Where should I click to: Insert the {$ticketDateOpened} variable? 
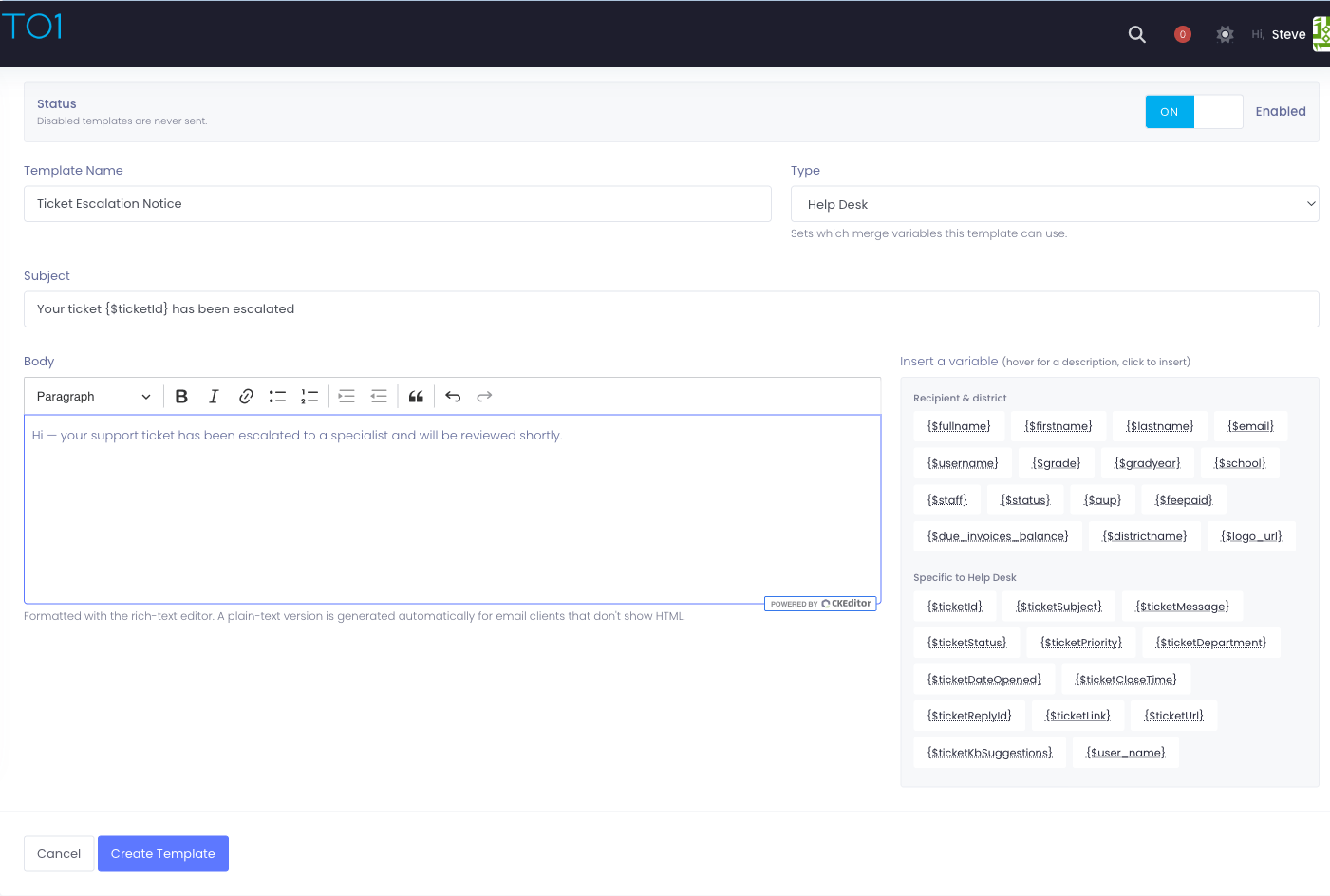[x=984, y=680]
